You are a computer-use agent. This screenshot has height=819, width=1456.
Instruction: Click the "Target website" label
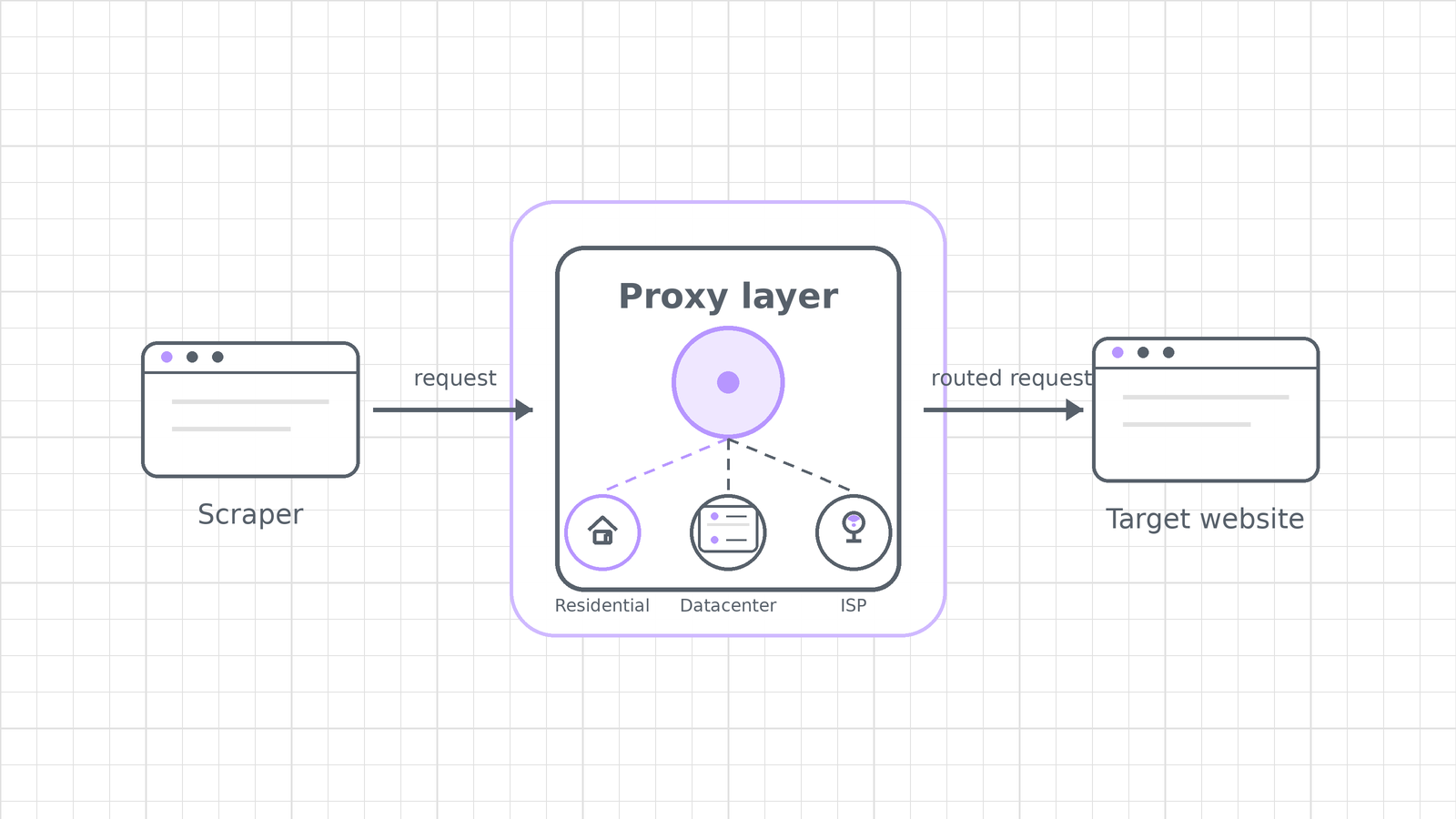pos(1205,519)
